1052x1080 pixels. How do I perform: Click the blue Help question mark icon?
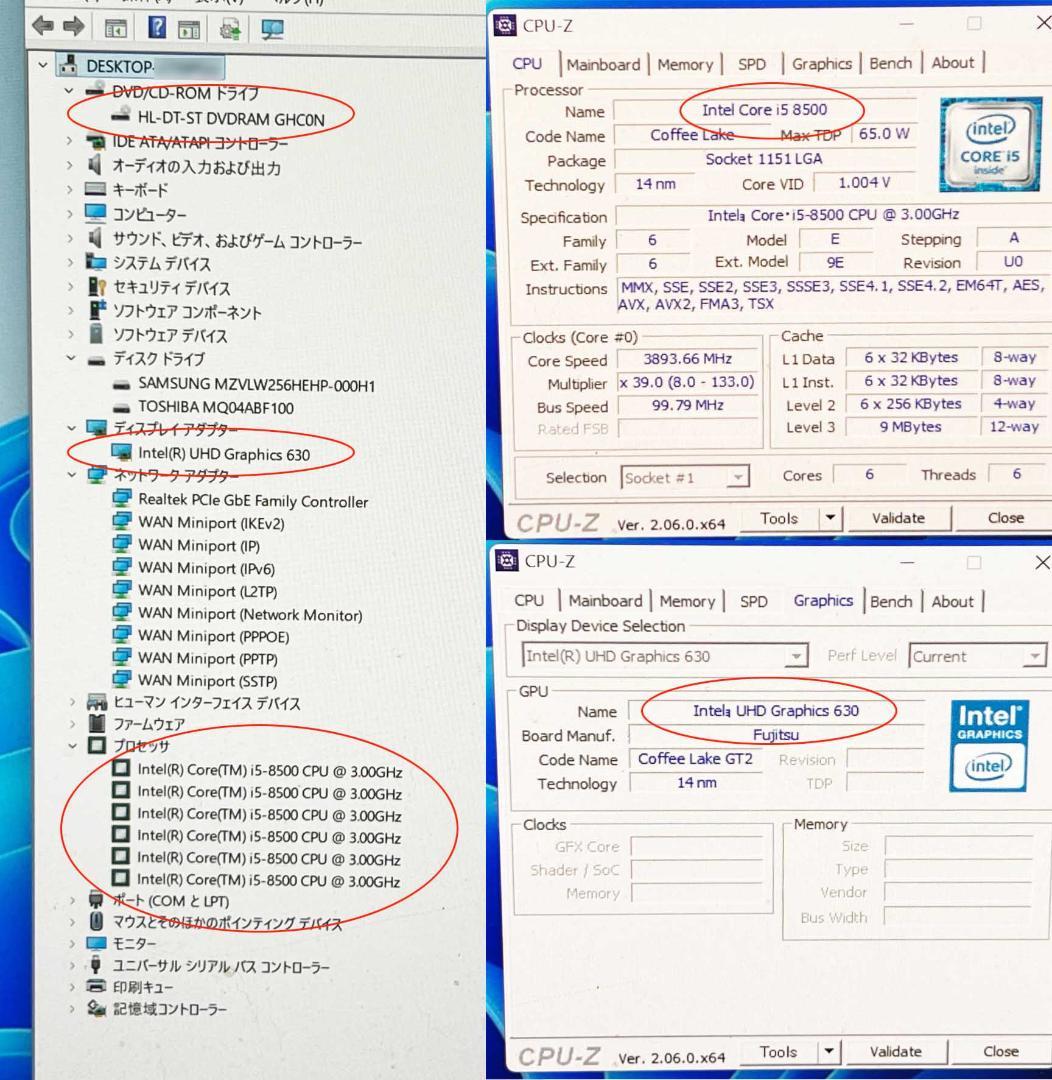coord(158,27)
